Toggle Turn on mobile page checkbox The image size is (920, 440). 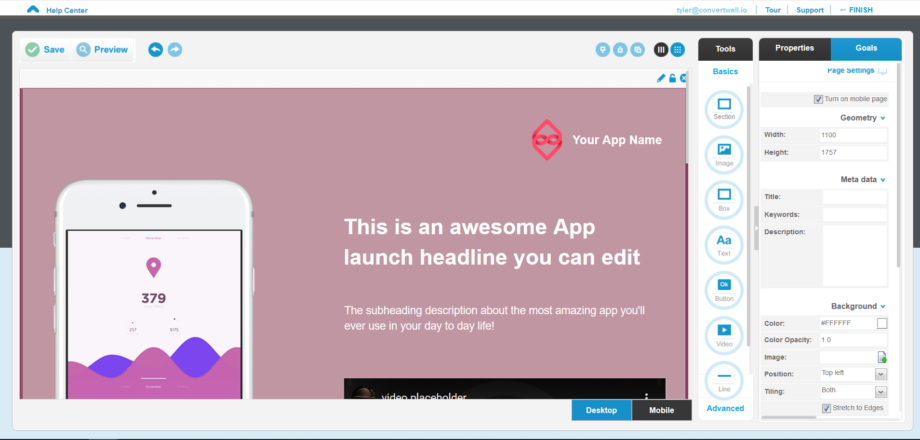point(818,99)
